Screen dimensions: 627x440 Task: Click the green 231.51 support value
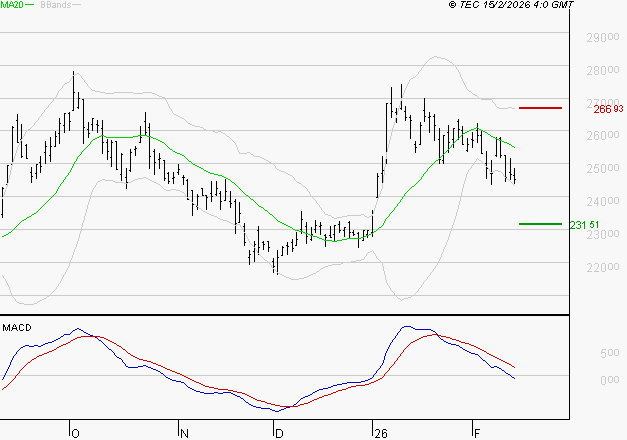(584, 225)
